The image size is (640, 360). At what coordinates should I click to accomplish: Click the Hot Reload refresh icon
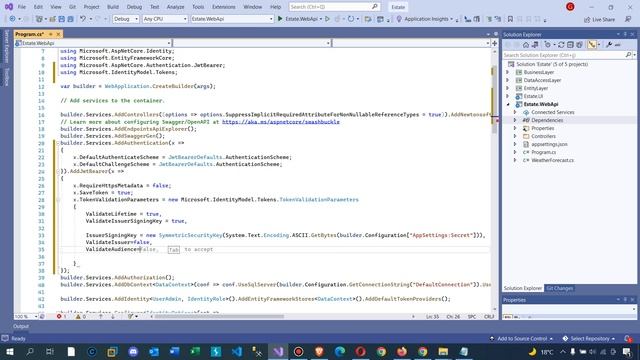[x=351, y=19]
